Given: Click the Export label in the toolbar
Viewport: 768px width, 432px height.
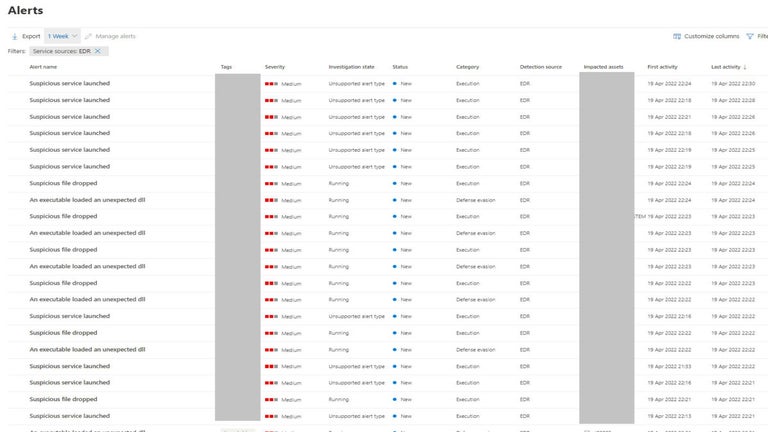Looking at the screenshot, I should tap(31, 36).
